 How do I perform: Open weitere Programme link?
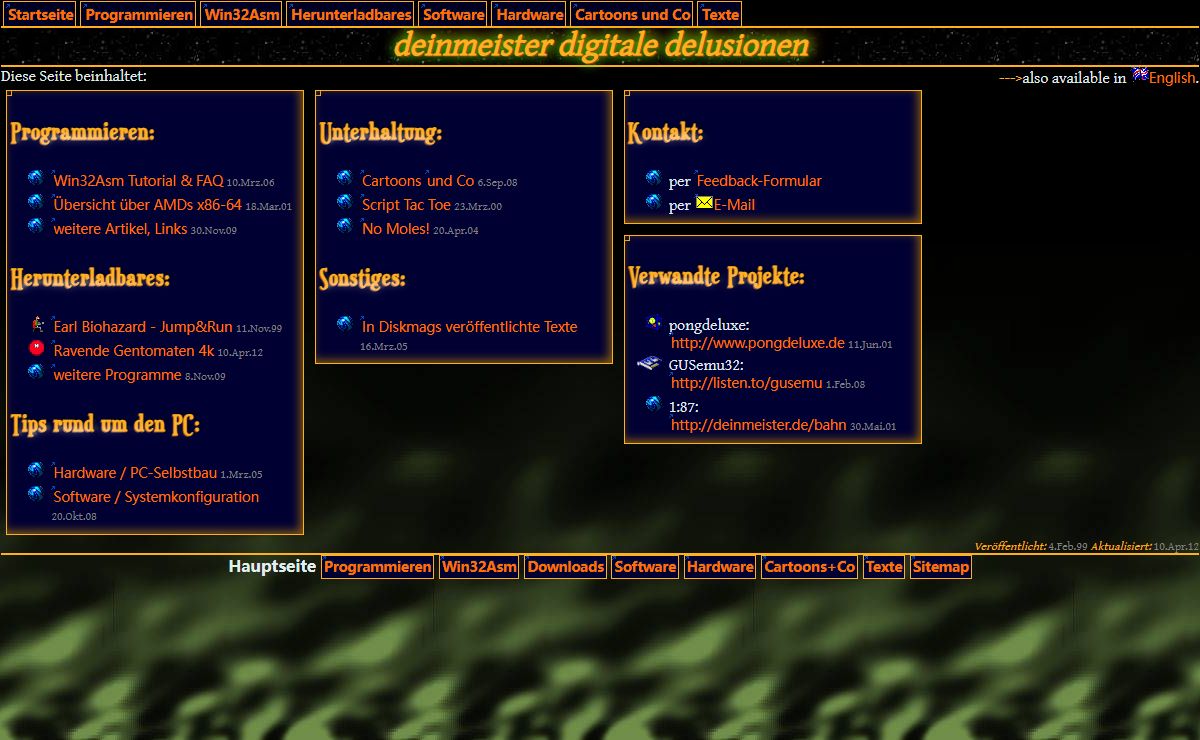tap(117, 375)
